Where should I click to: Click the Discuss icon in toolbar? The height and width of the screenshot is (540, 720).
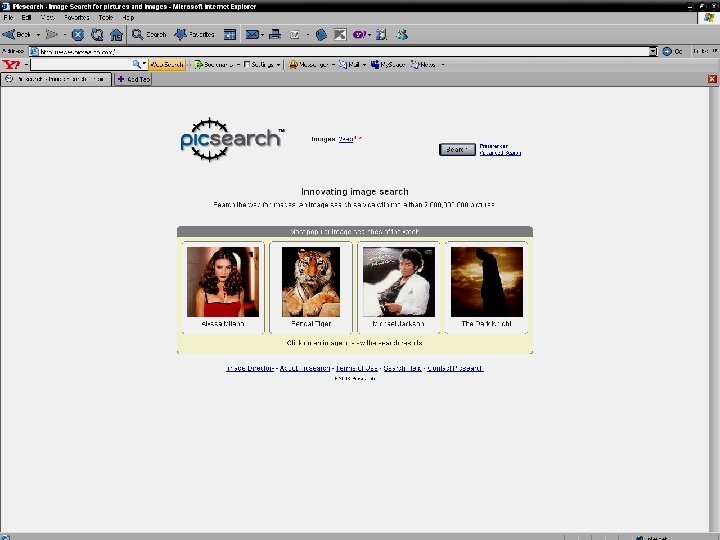(x=321, y=34)
